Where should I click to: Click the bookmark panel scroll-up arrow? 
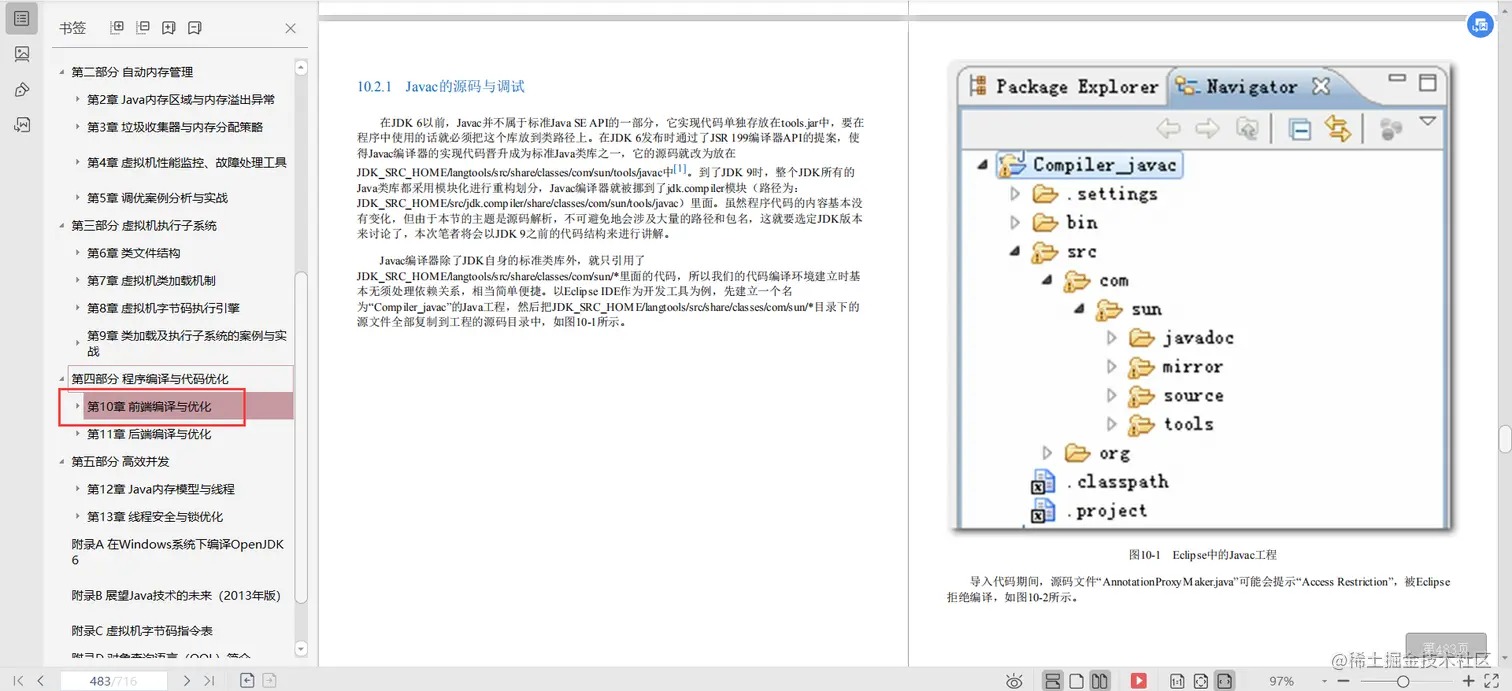pyautogui.click(x=301, y=69)
